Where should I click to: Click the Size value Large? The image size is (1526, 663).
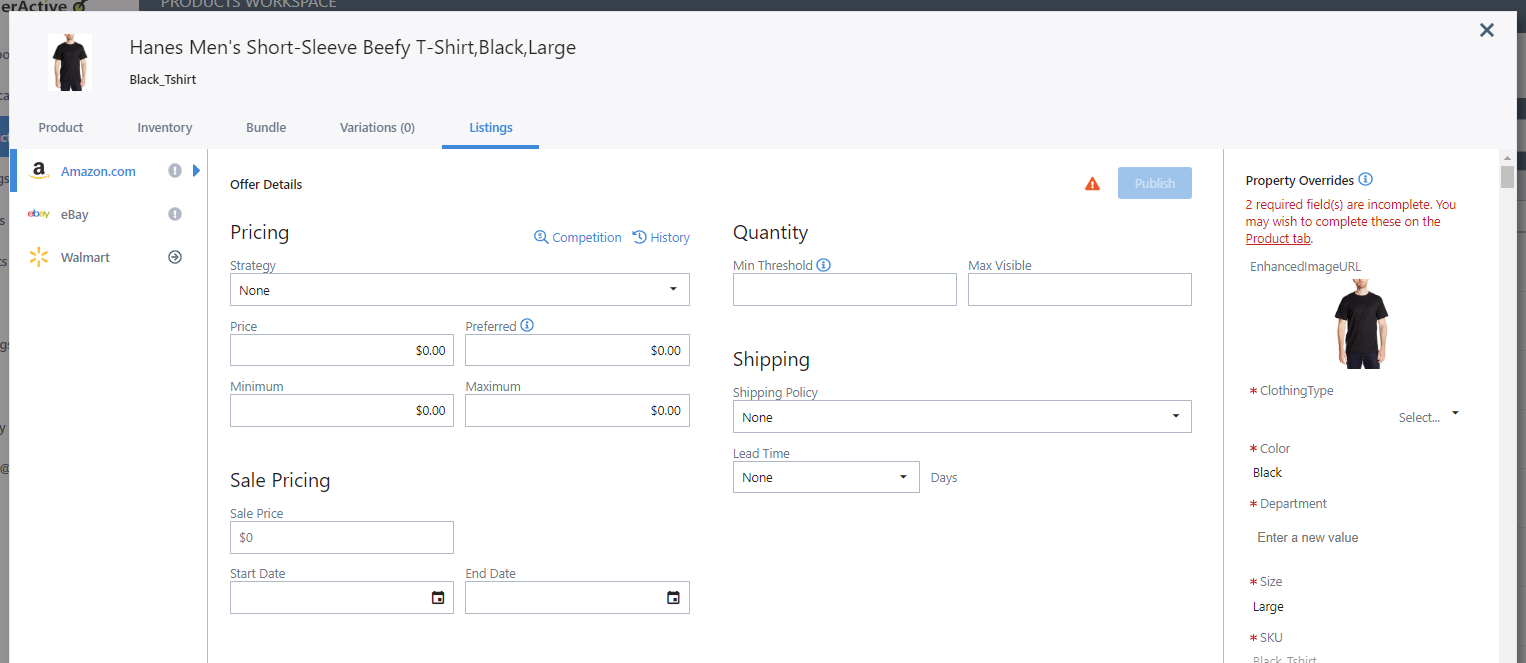1268,606
